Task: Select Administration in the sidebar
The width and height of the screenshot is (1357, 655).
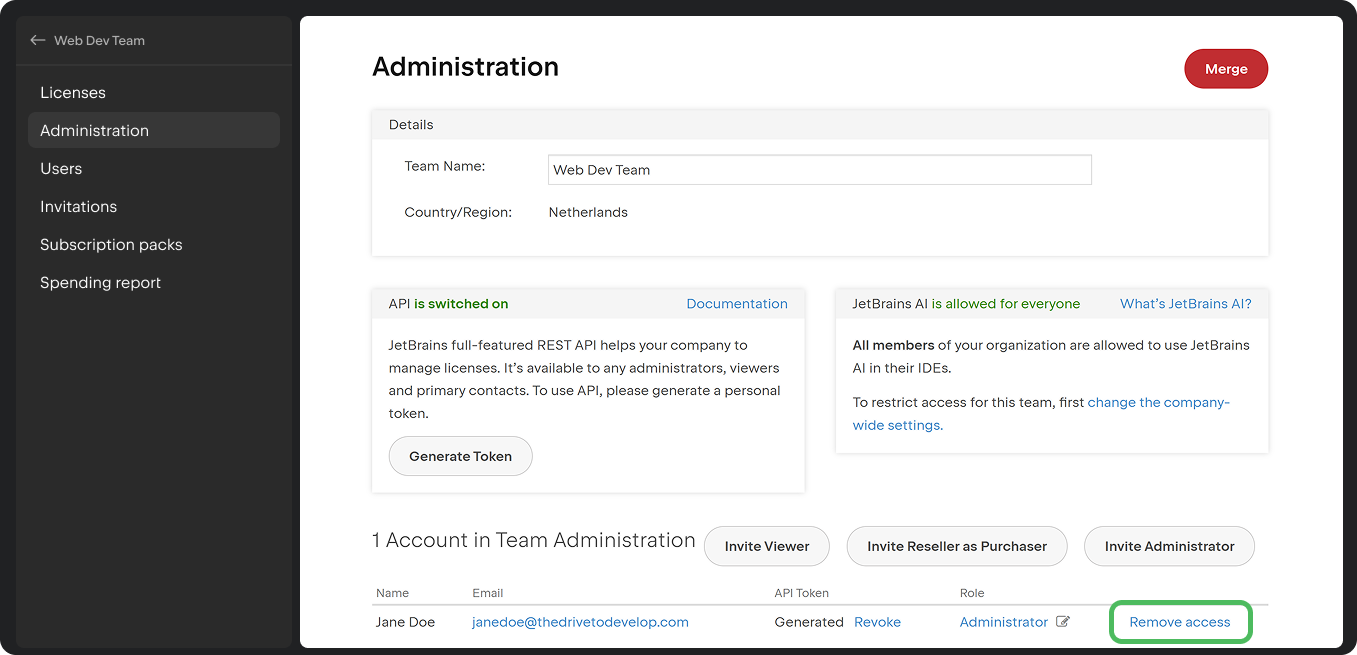Action: click(x=94, y=130)
